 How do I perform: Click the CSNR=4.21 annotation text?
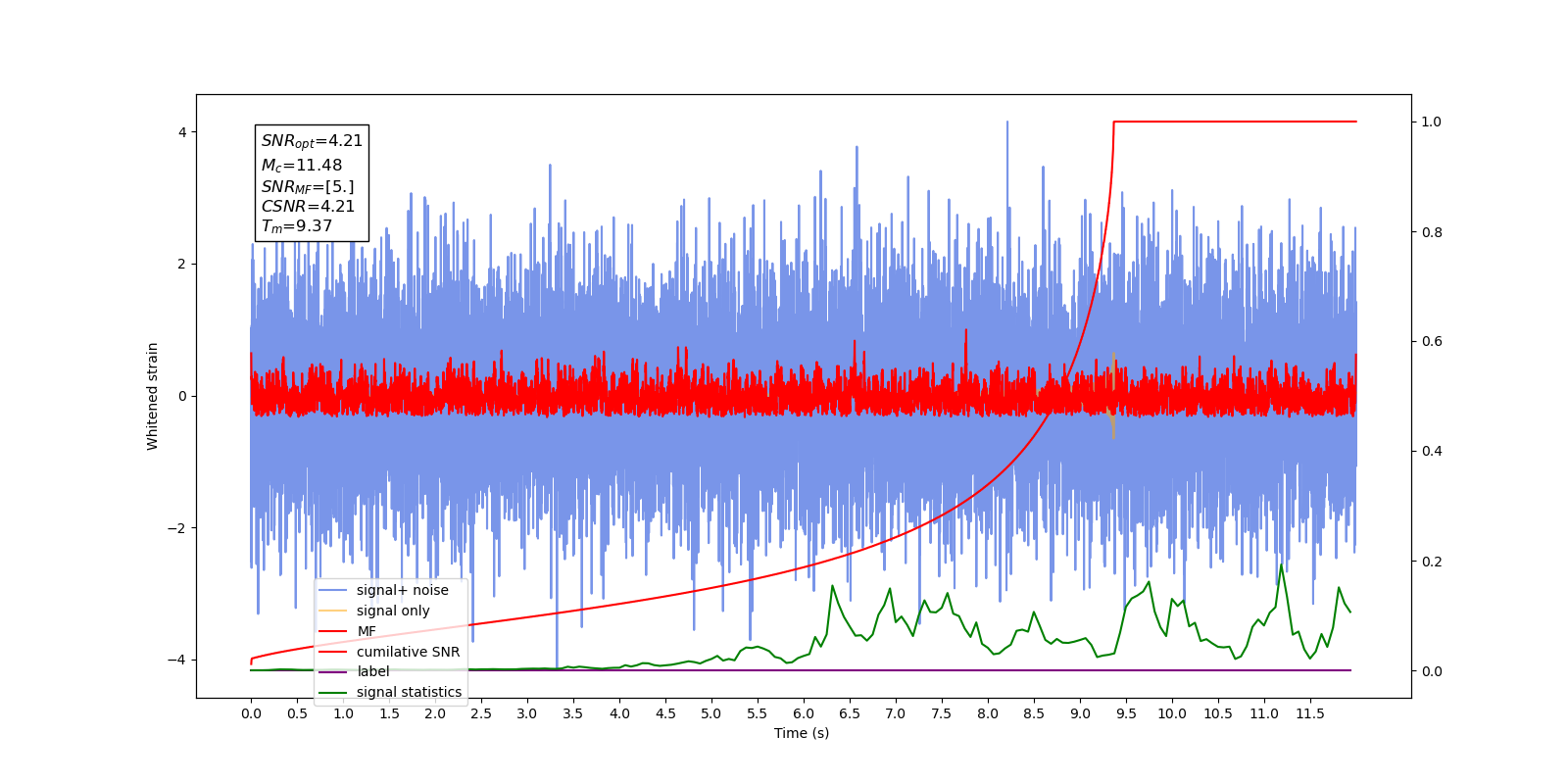pos(308,206)
